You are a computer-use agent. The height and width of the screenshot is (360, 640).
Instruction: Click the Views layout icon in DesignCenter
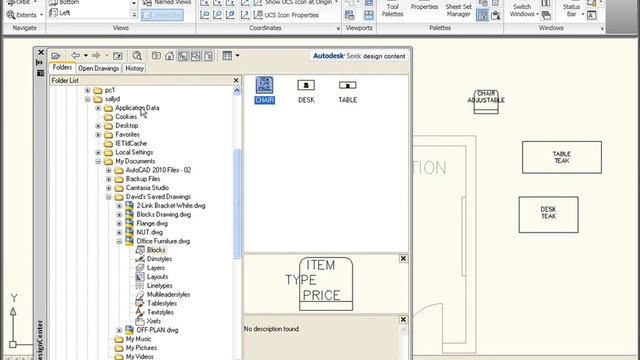point(227,56)
